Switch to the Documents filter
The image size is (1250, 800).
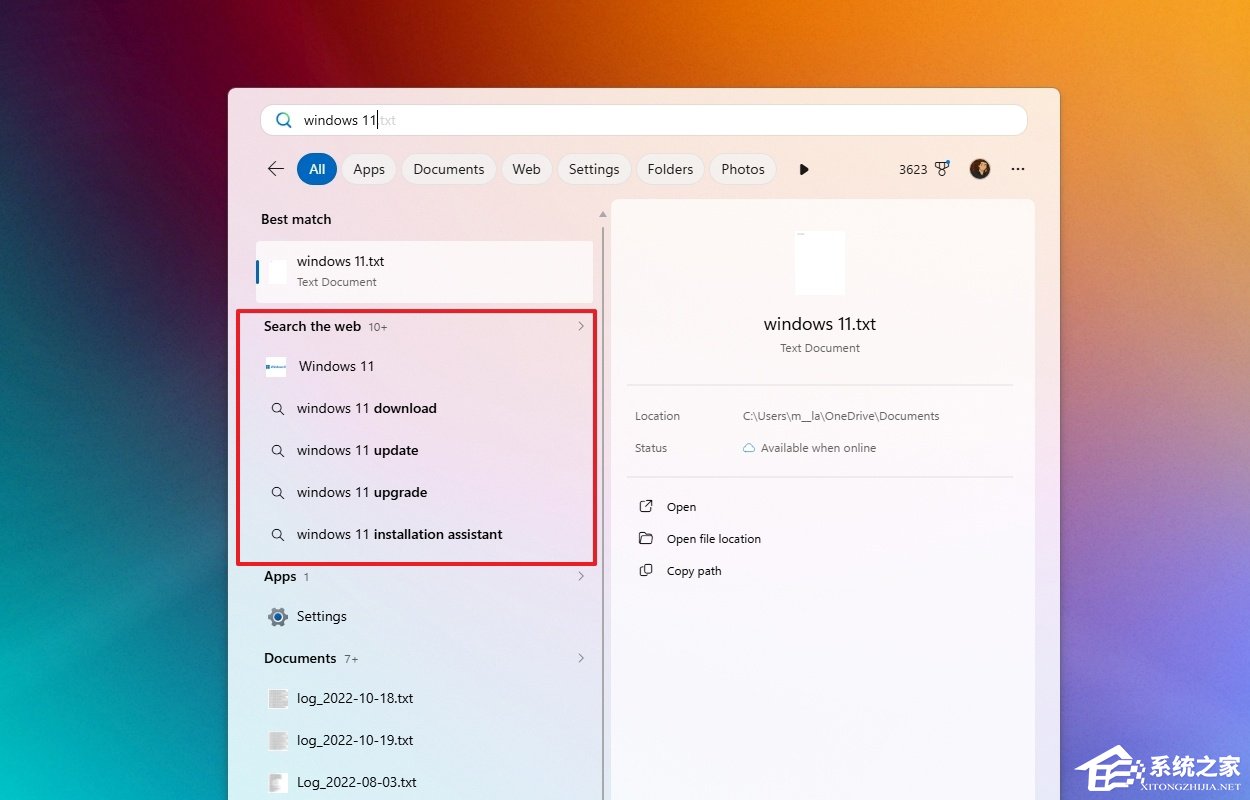tap(449, 169)
